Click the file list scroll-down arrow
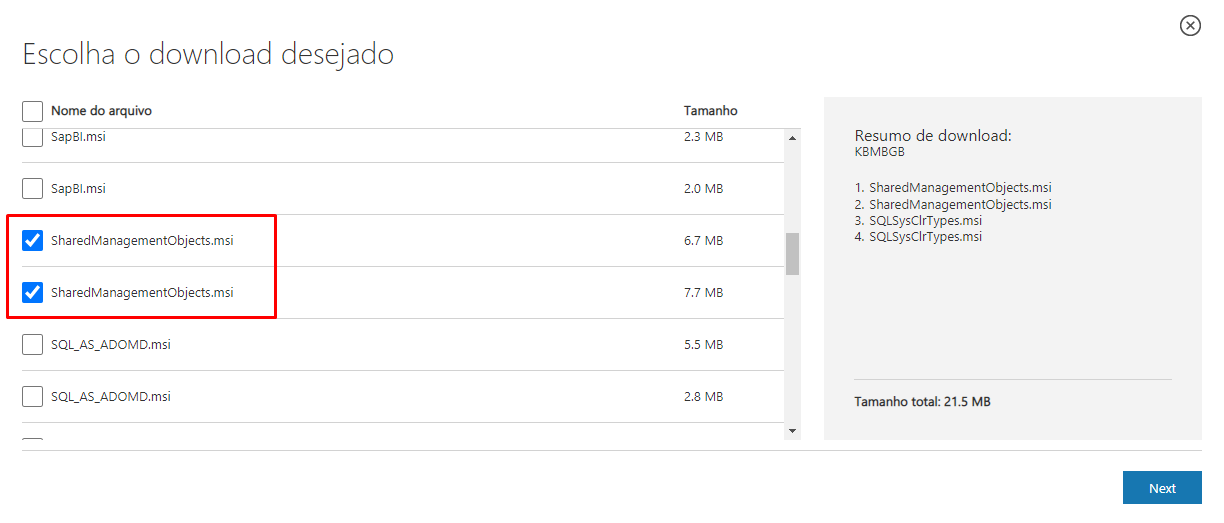Viewport: 1224px width, 523px height. coord(793,431)
